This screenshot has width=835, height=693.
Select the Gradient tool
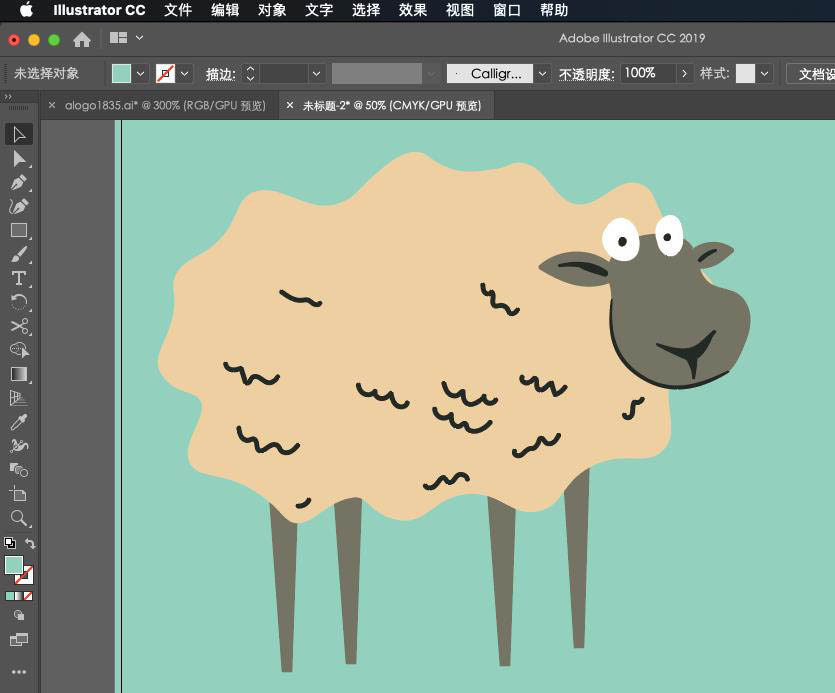19,374
